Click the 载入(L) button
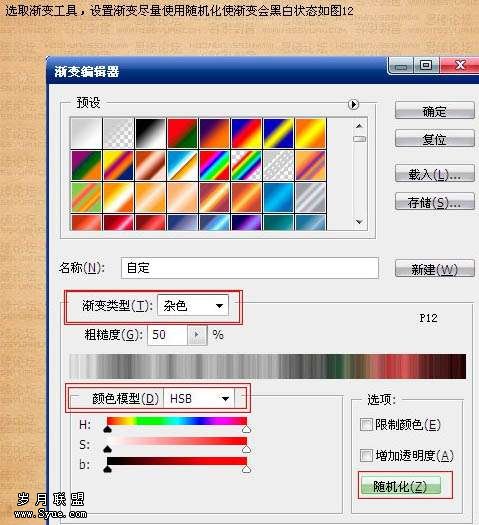The width and height of the screenshot is (479, 525). point(434,174)
